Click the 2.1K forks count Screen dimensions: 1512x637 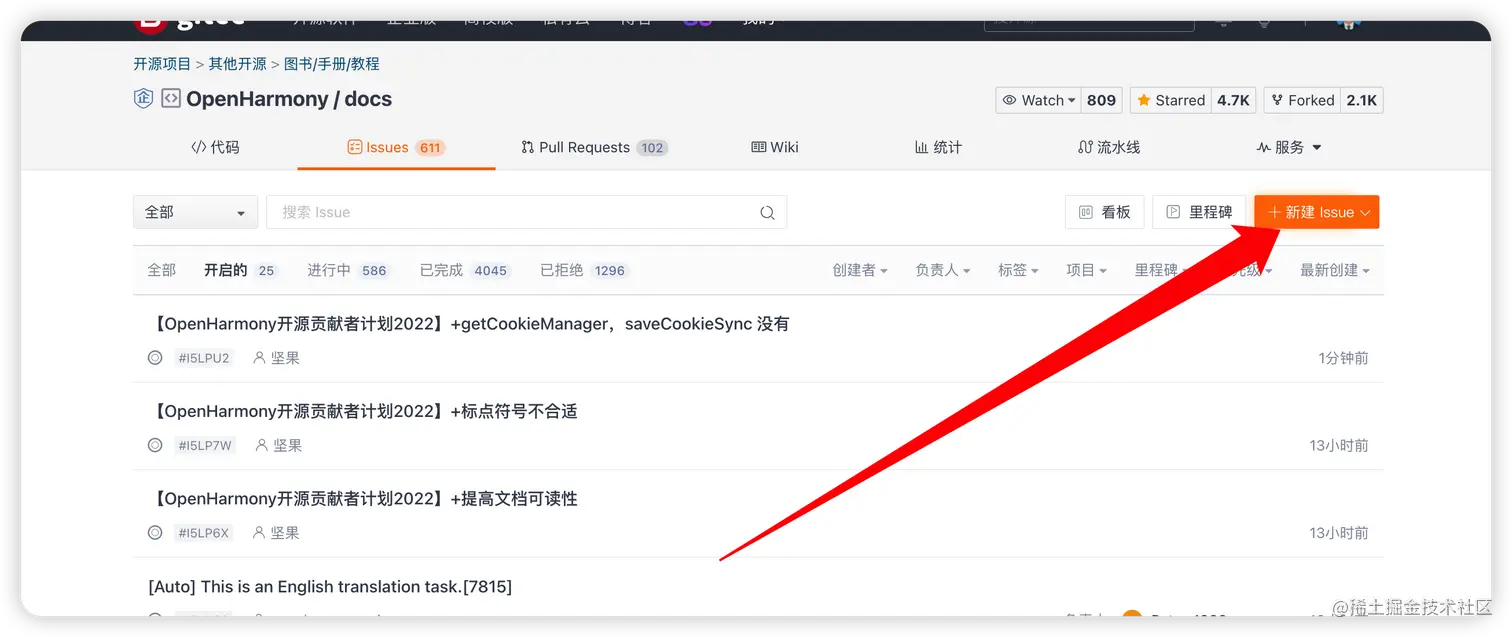(x=1362, y=100)
